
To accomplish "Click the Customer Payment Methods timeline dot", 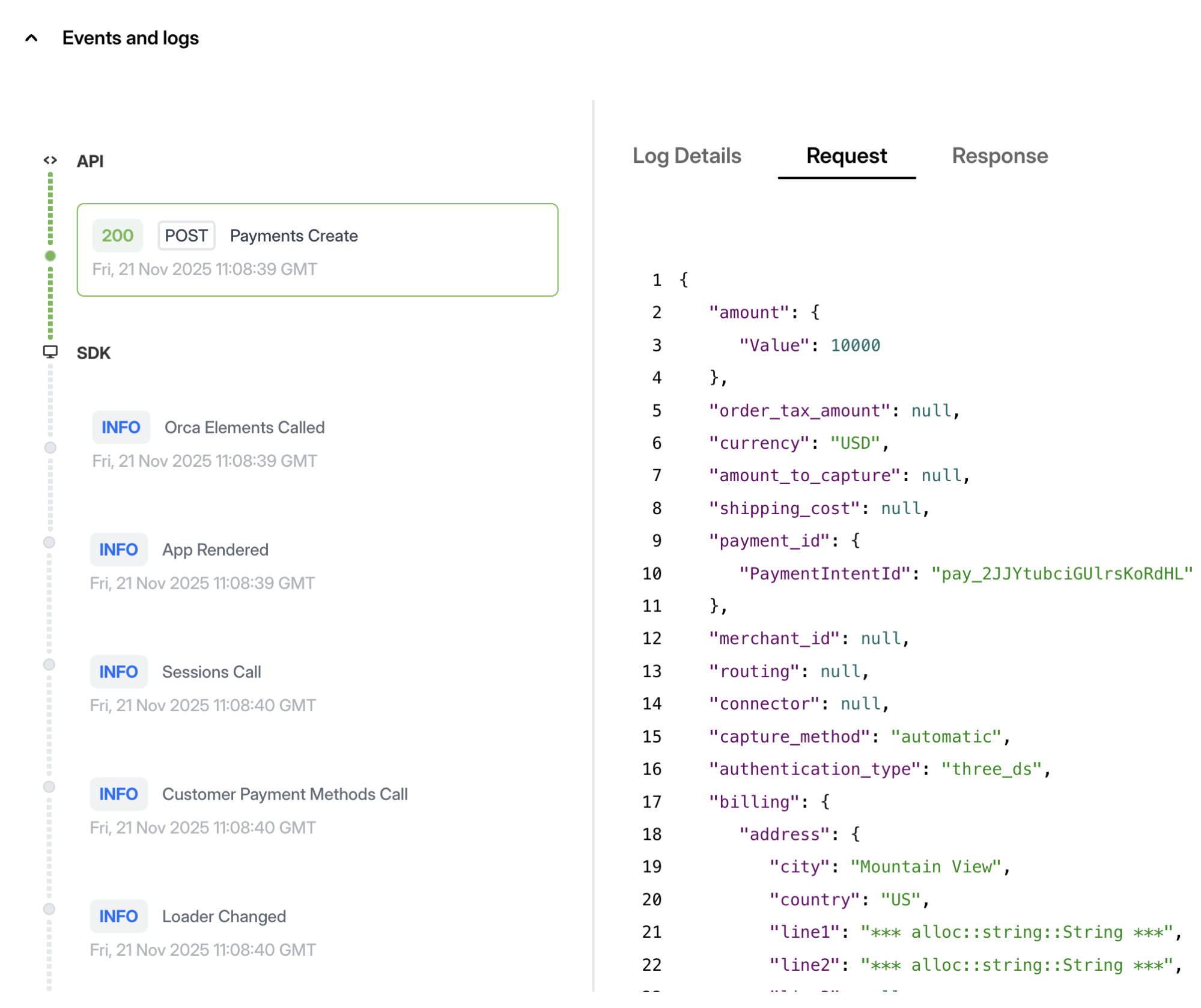I will (x=49, y=787).
